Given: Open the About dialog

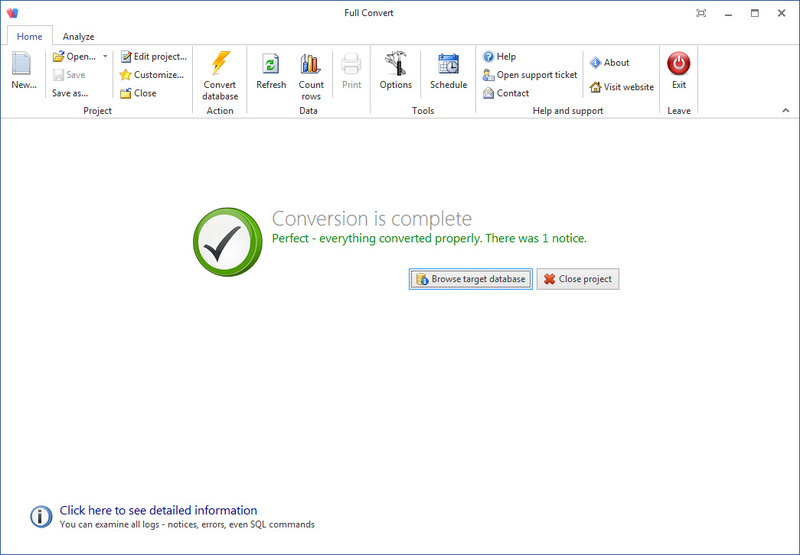Looking at the screenshot, I should (609, 63).
